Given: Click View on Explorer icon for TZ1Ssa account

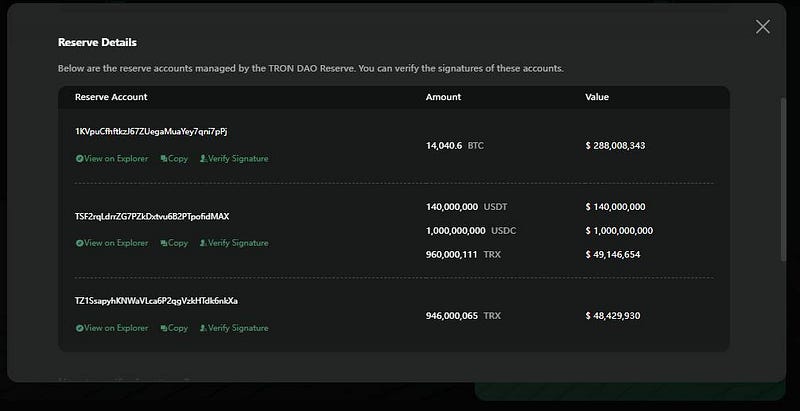Looking at the screenshot, I should click(80, 328).
